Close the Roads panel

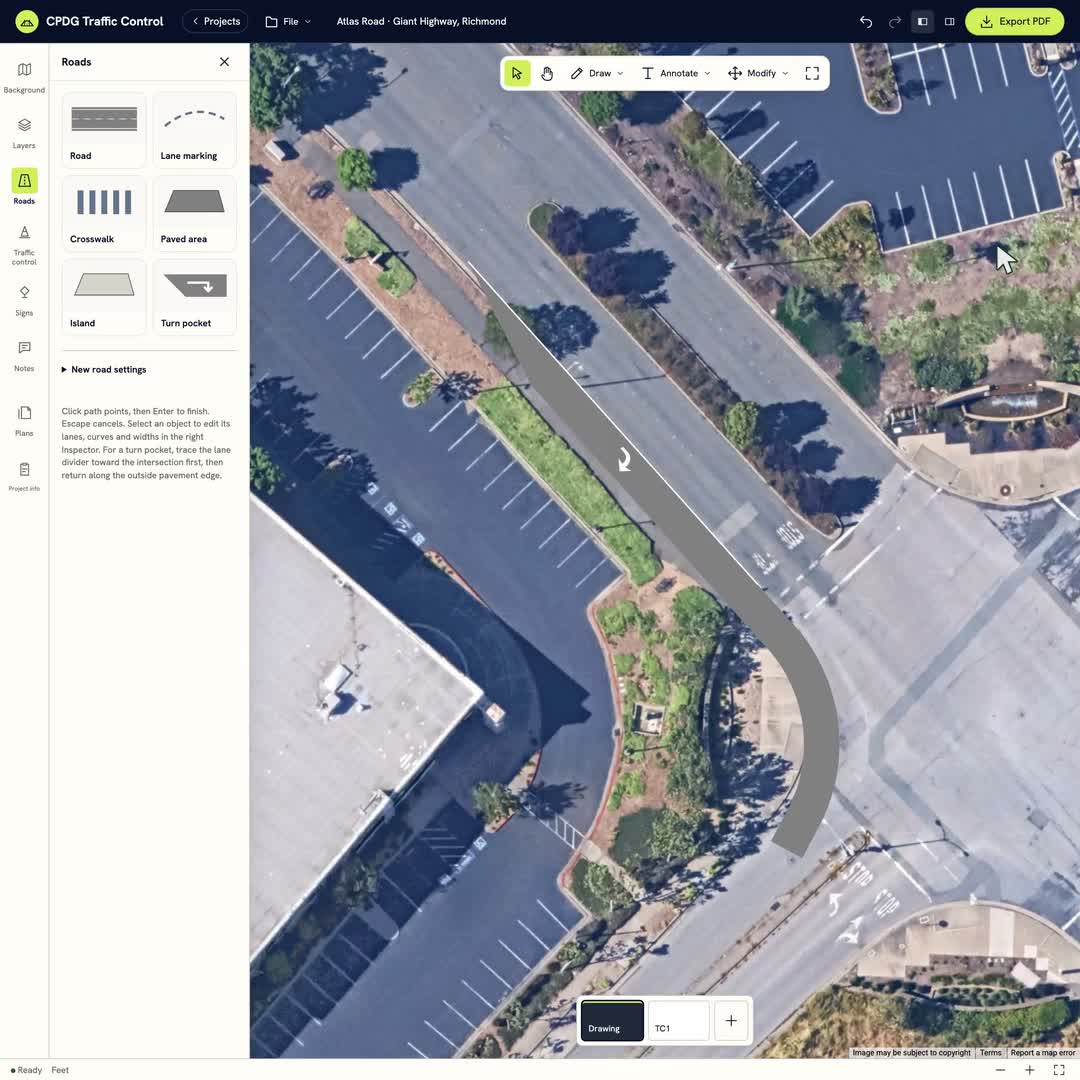[x=225, y=62]
